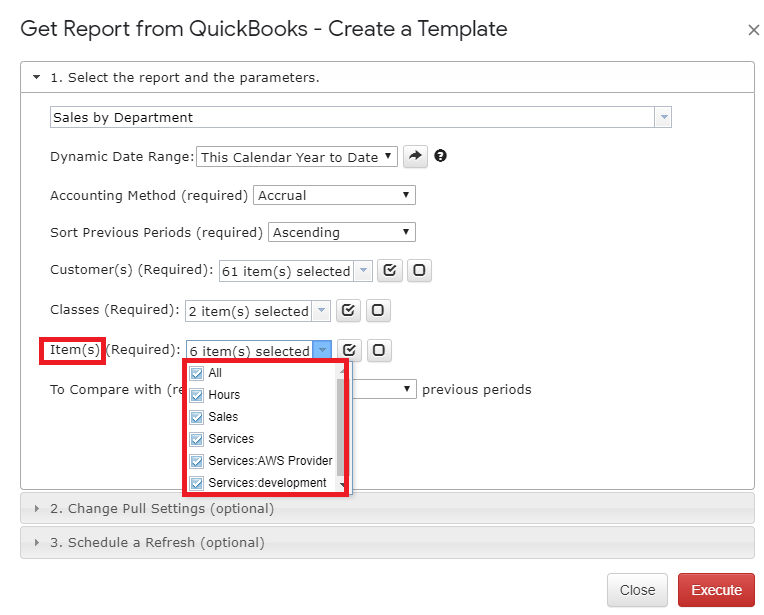The height and width of the screenshot is (615, 764).
Task: Select all classes with the check icon
Action: pyautogui.click(x=348, y=310)
